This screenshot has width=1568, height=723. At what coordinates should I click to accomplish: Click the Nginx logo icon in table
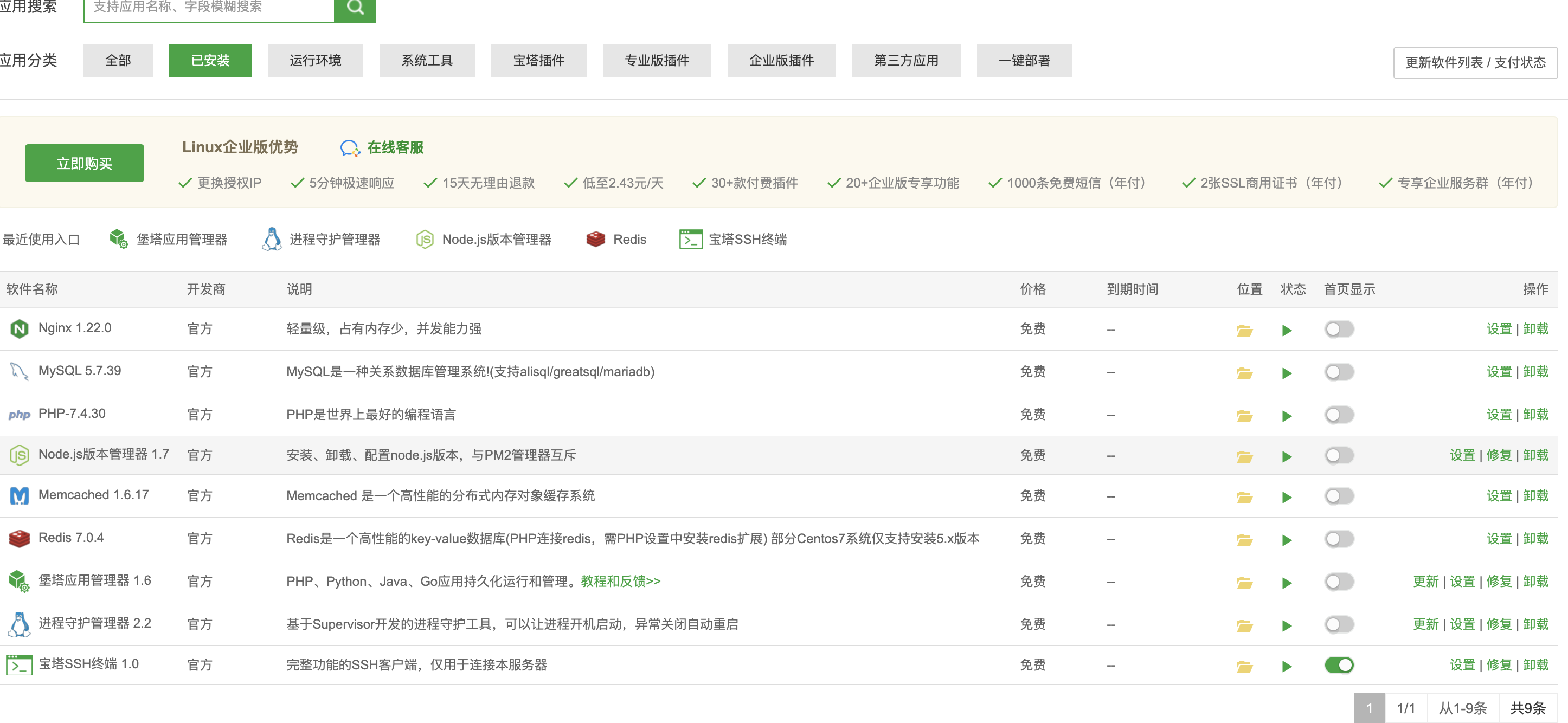(20, 328)
